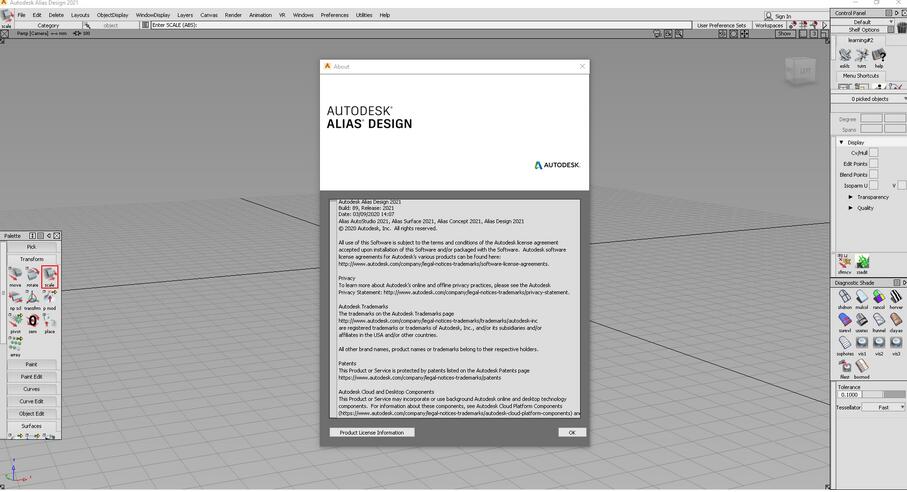Screen dimensions: 907x492
Task: Select the Set Pivot tool icon
Action: tap(15, 323)
